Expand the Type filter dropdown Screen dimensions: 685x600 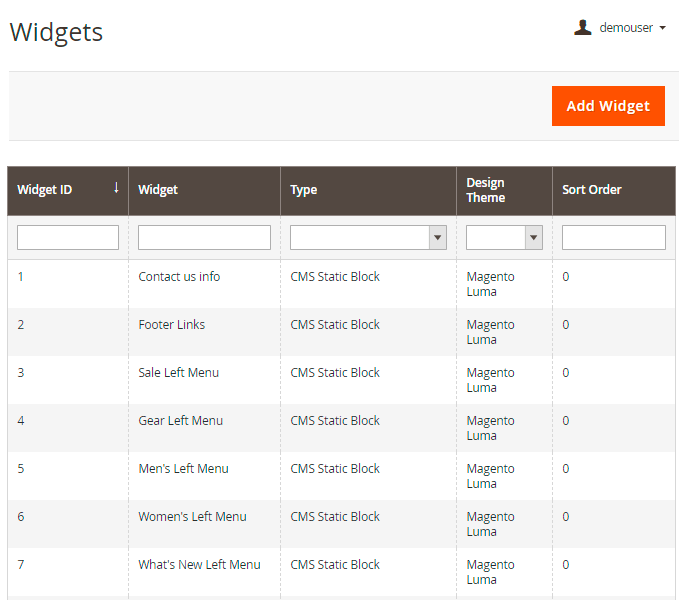click(368, 238)
